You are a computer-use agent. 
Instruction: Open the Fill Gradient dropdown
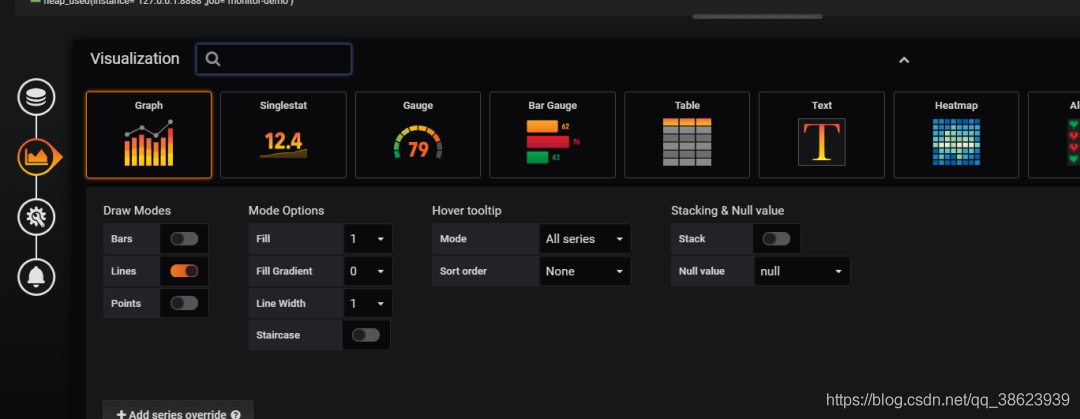tap(368, 271)
